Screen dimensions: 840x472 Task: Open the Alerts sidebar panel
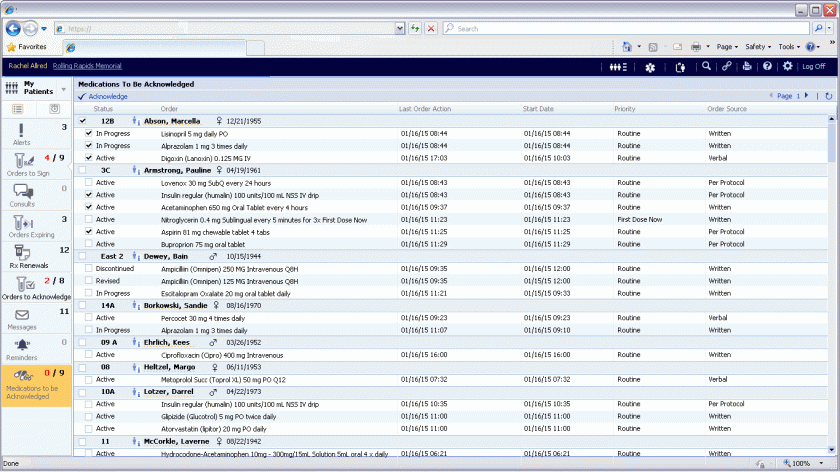[36, 134]
